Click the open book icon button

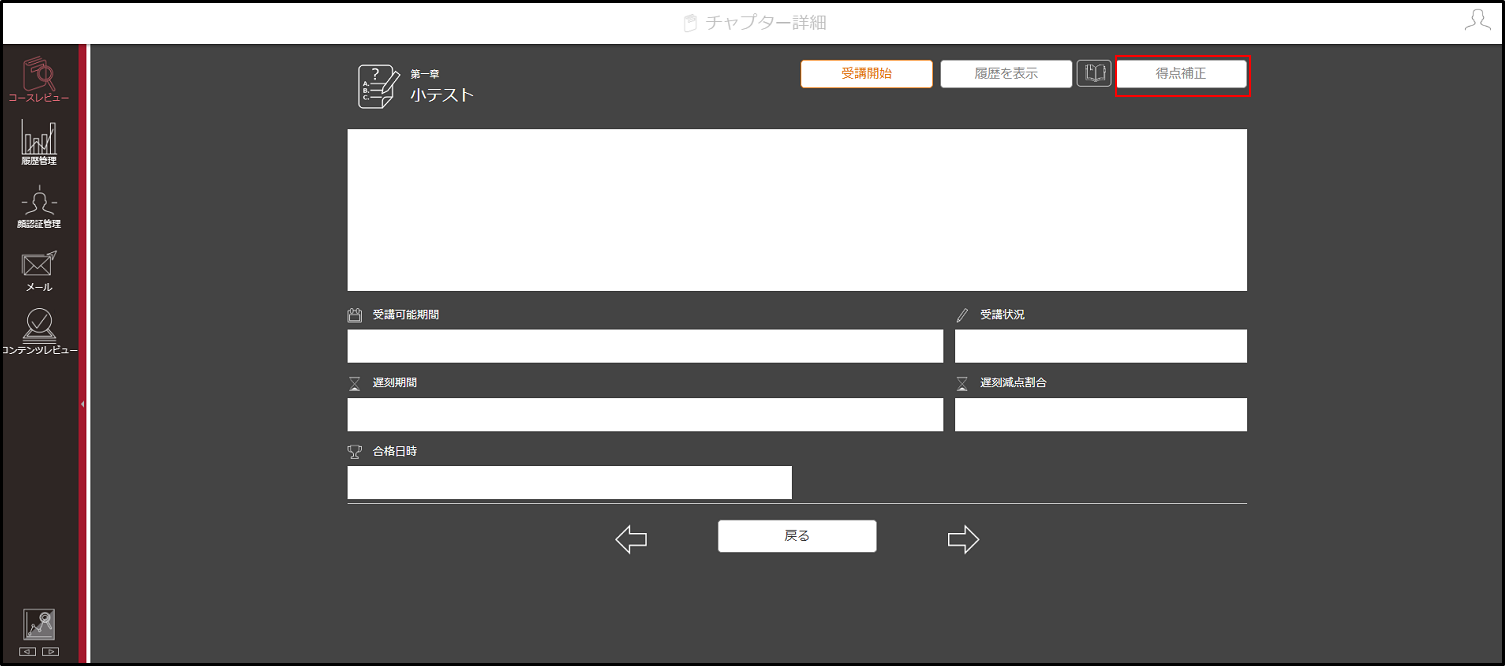coord(1094,73)
